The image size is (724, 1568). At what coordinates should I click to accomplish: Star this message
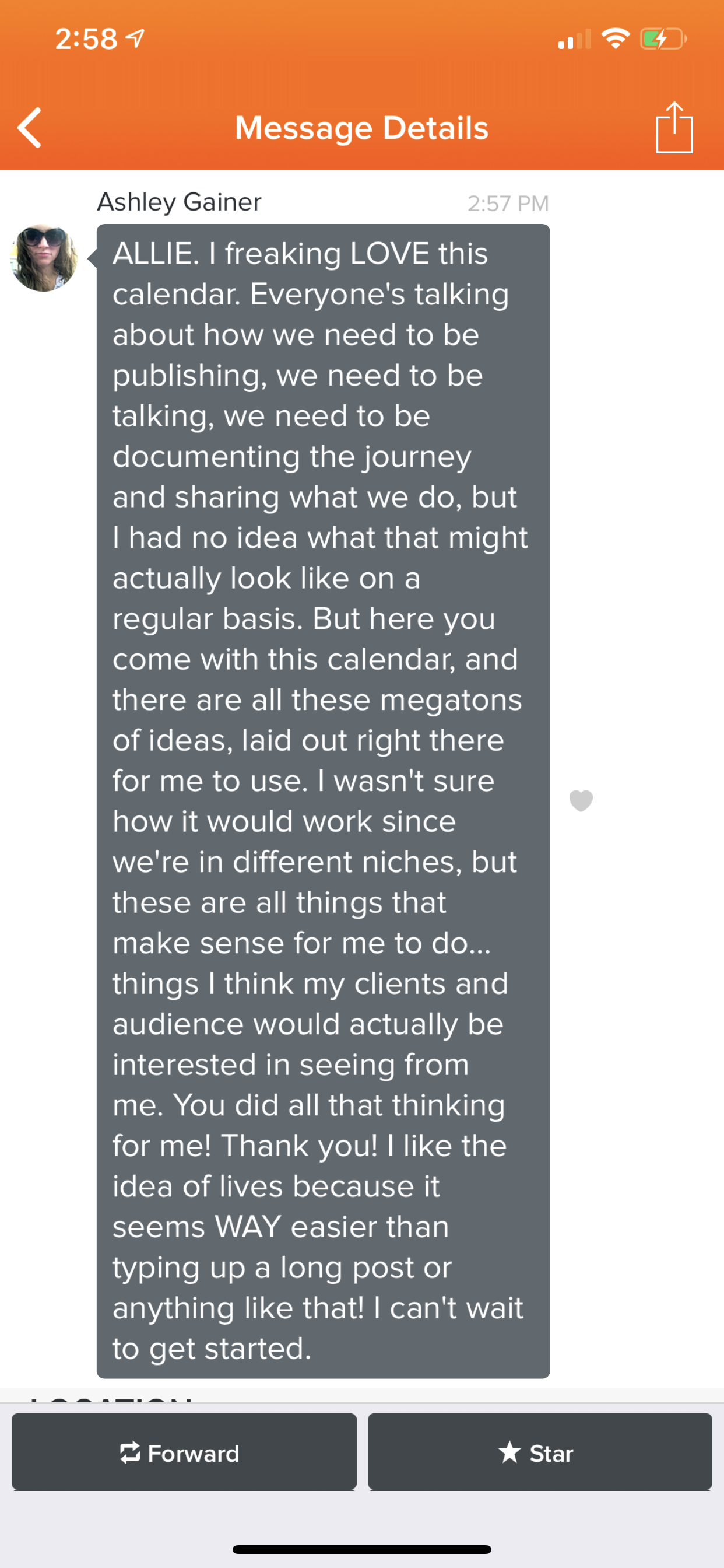pyautogui.click(x=540, y=1452)
